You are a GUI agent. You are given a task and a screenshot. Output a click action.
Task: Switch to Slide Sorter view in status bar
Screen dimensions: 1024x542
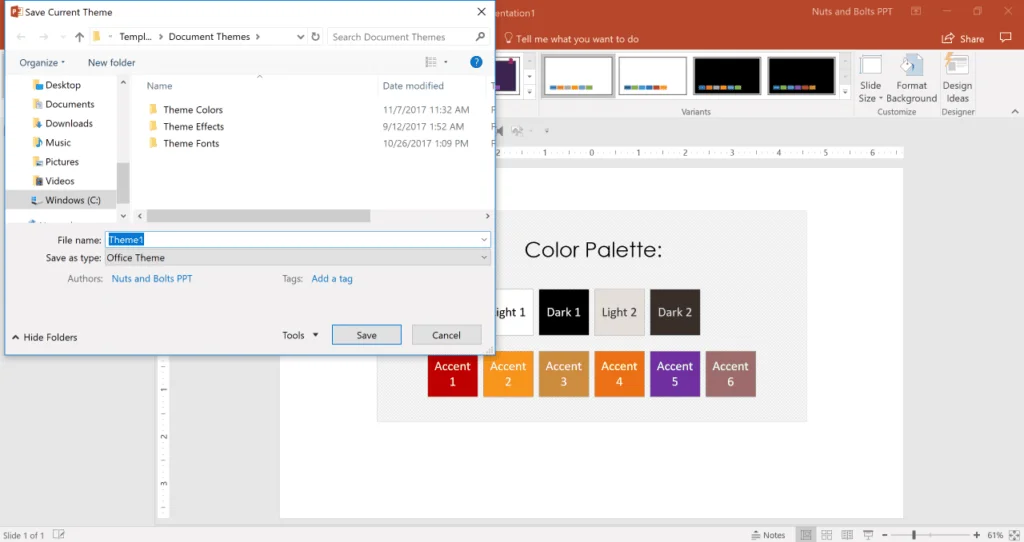click(x=826, y=535)
